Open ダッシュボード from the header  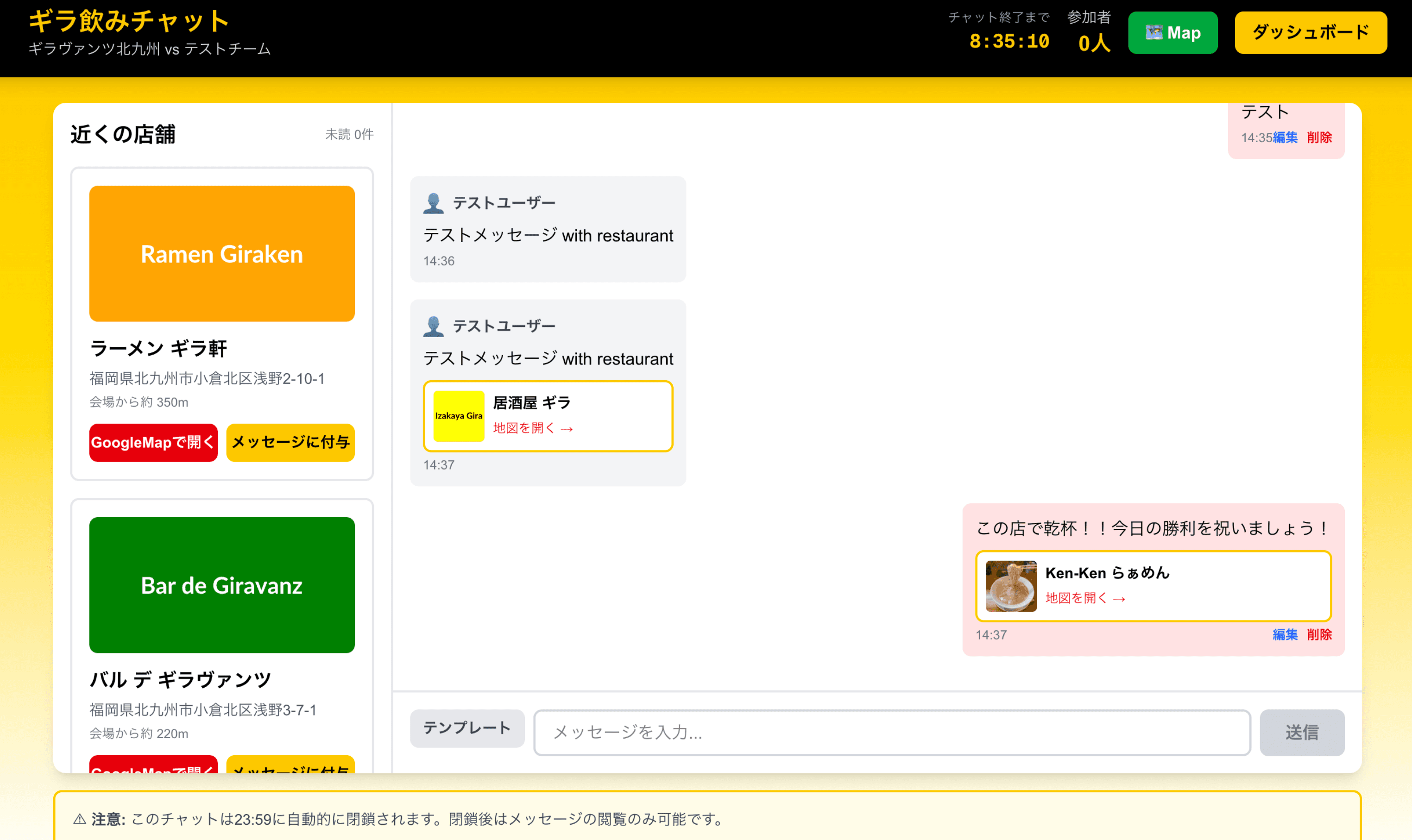point(1310,33)
